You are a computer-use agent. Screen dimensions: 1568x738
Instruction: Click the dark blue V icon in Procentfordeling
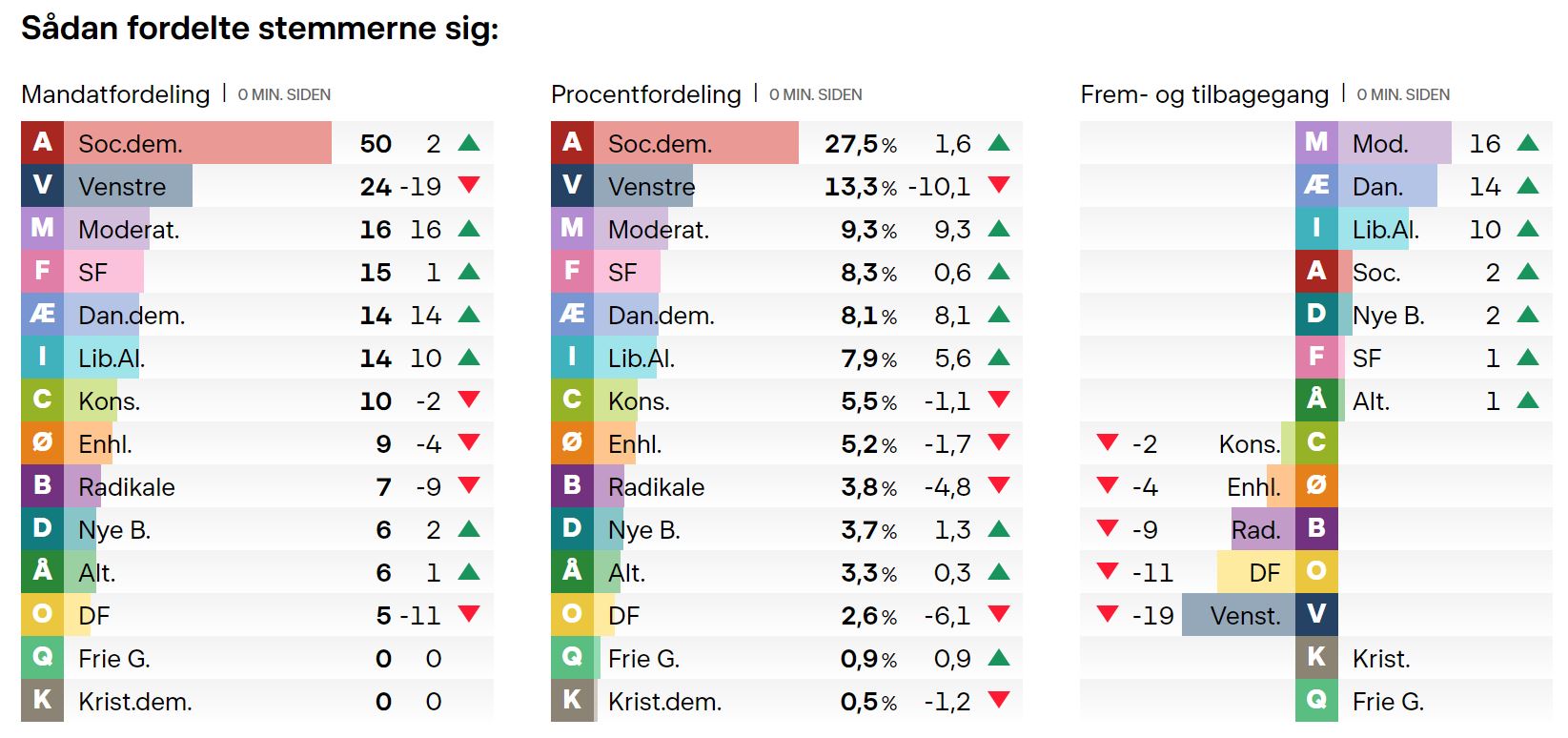[x=572, y=186]
